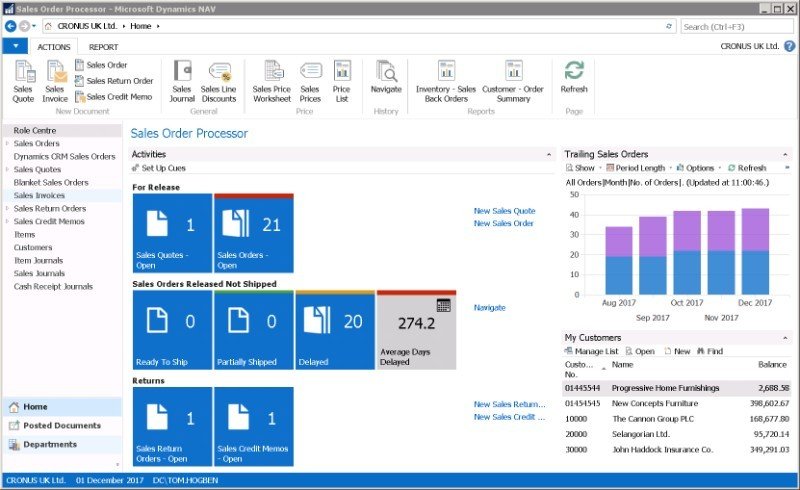Click Find in My Customers
800x490 pixels.
coord(710,351)
